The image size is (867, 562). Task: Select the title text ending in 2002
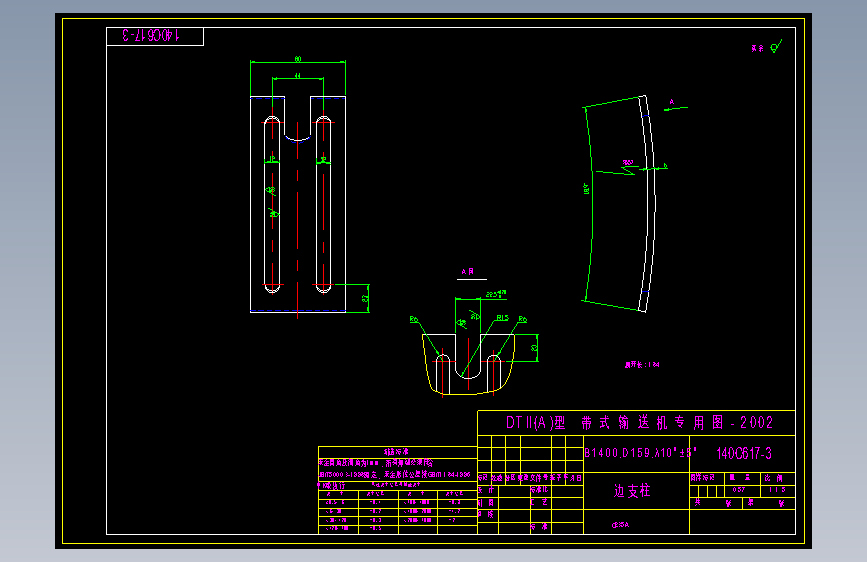click(639, 423)
